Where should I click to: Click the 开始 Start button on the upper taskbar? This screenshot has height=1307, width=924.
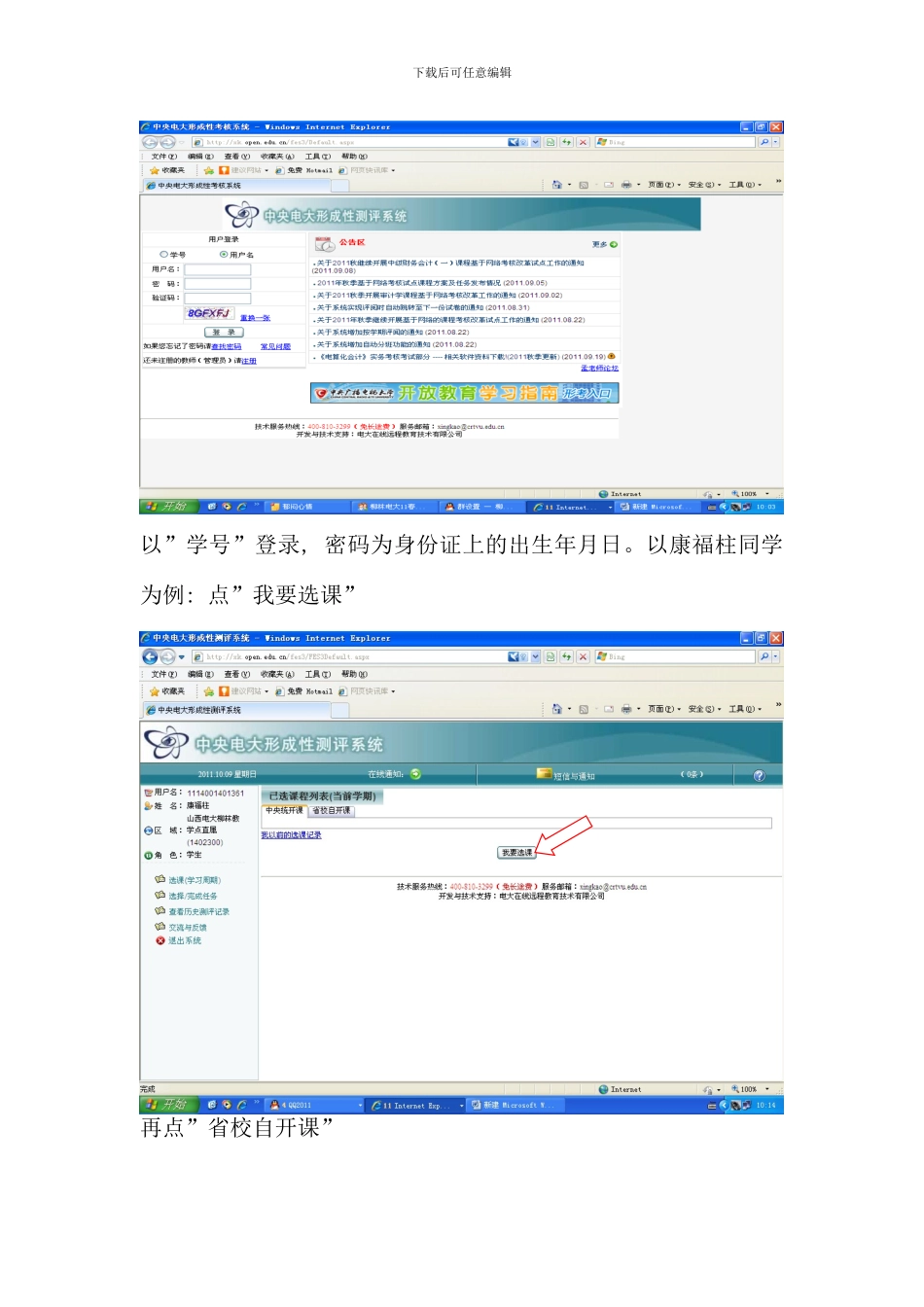[169, 507]
